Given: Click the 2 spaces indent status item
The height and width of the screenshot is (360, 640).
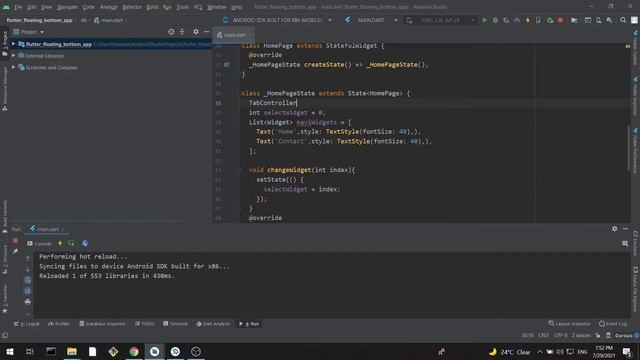Looking at the screenshot, I should coord(581,335).
